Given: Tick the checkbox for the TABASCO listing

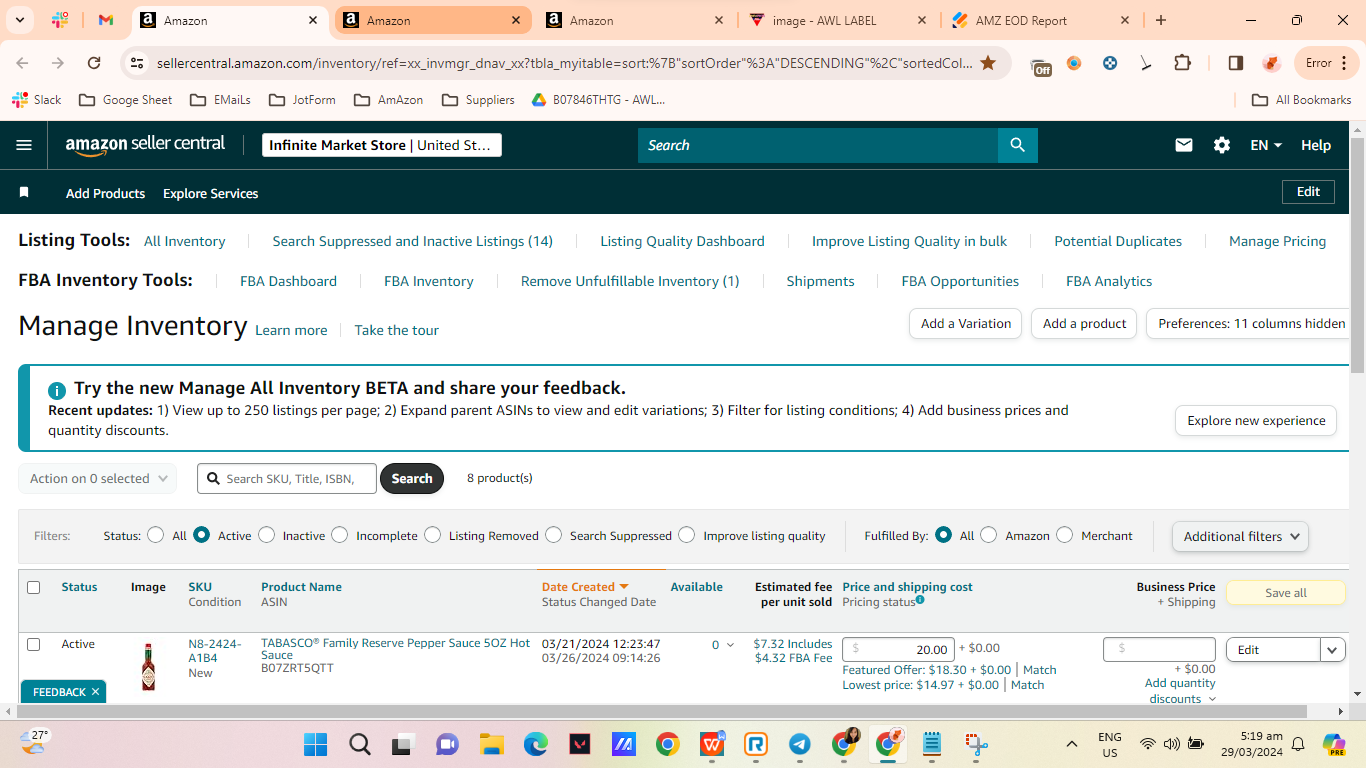Looking at the screenshot, I should tap(33, 644).
